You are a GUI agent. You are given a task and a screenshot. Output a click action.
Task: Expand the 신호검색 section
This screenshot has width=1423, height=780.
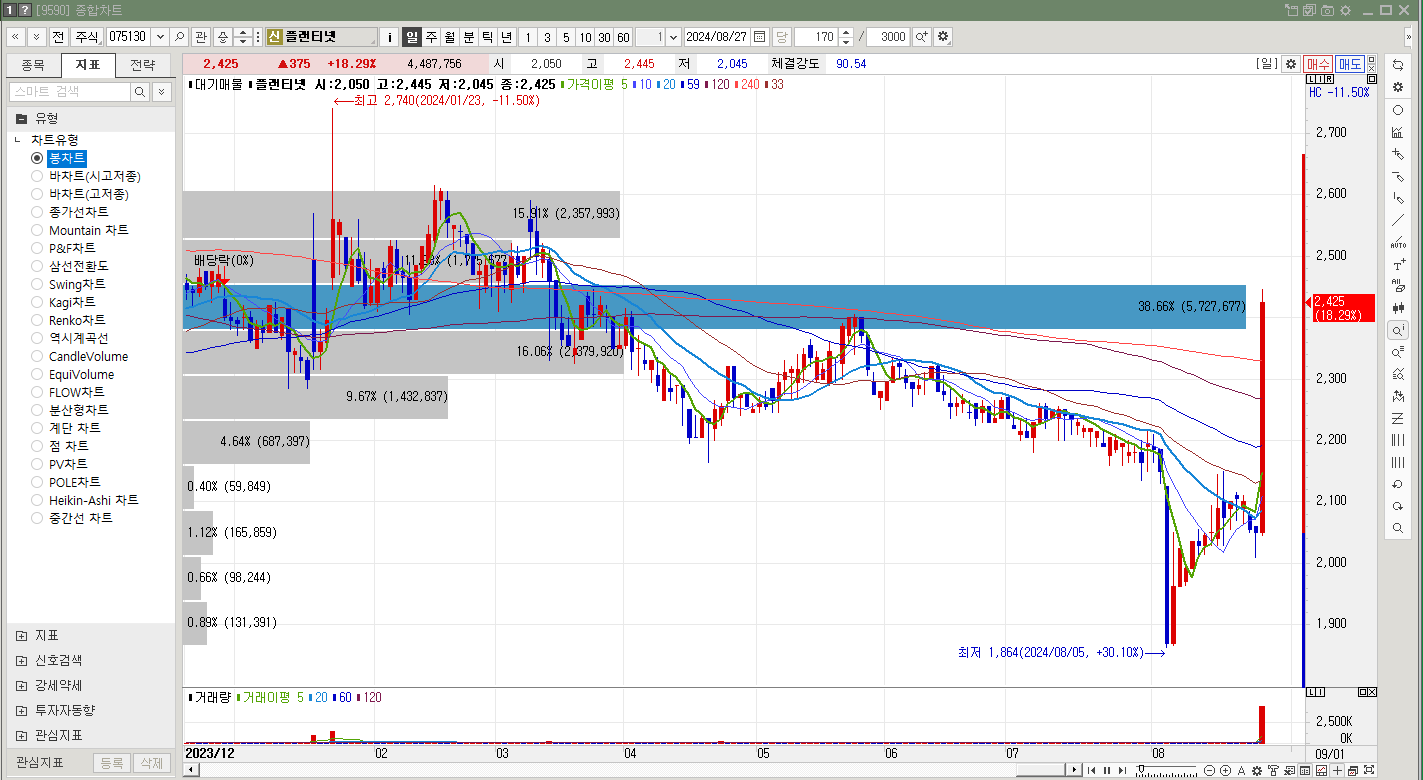pos(22,661)
